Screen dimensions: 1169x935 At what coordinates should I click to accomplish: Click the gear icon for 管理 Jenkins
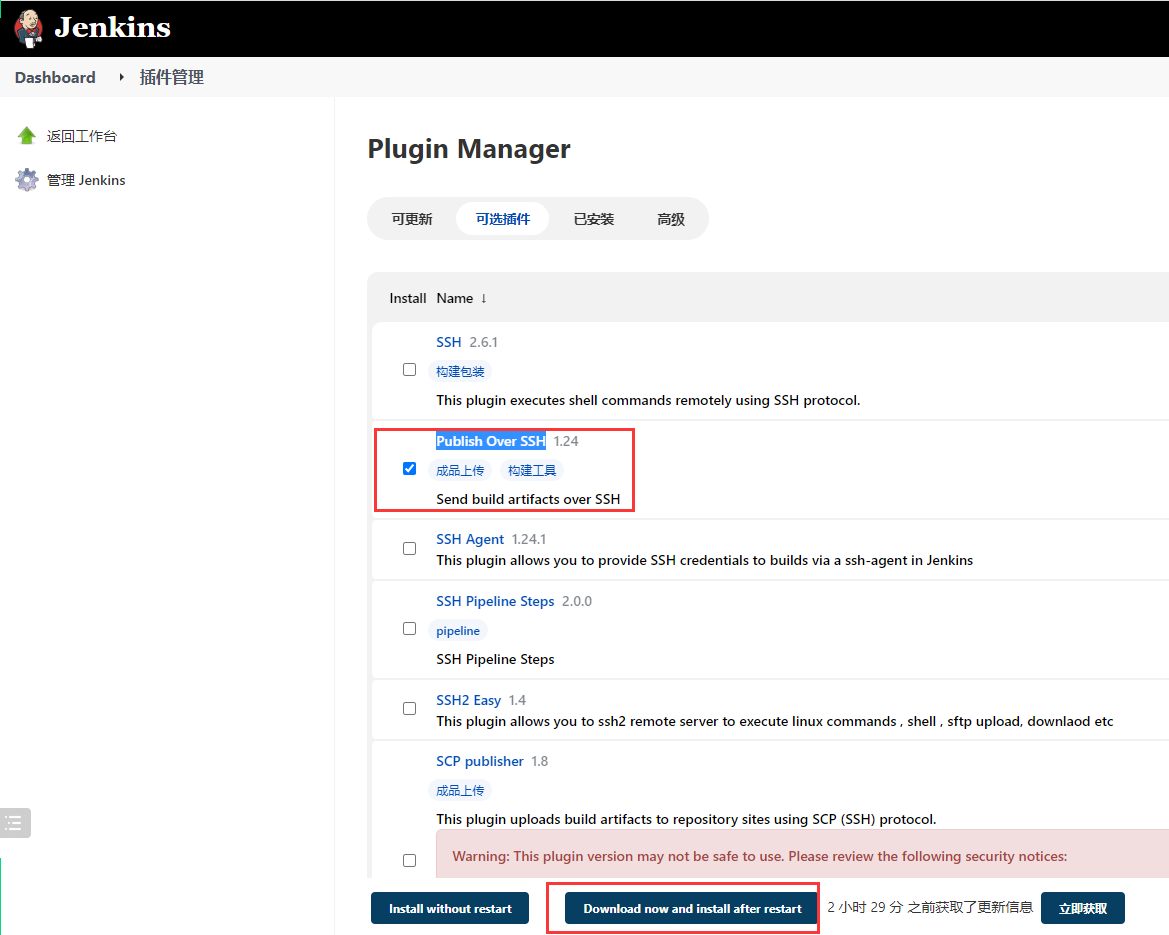27,180
